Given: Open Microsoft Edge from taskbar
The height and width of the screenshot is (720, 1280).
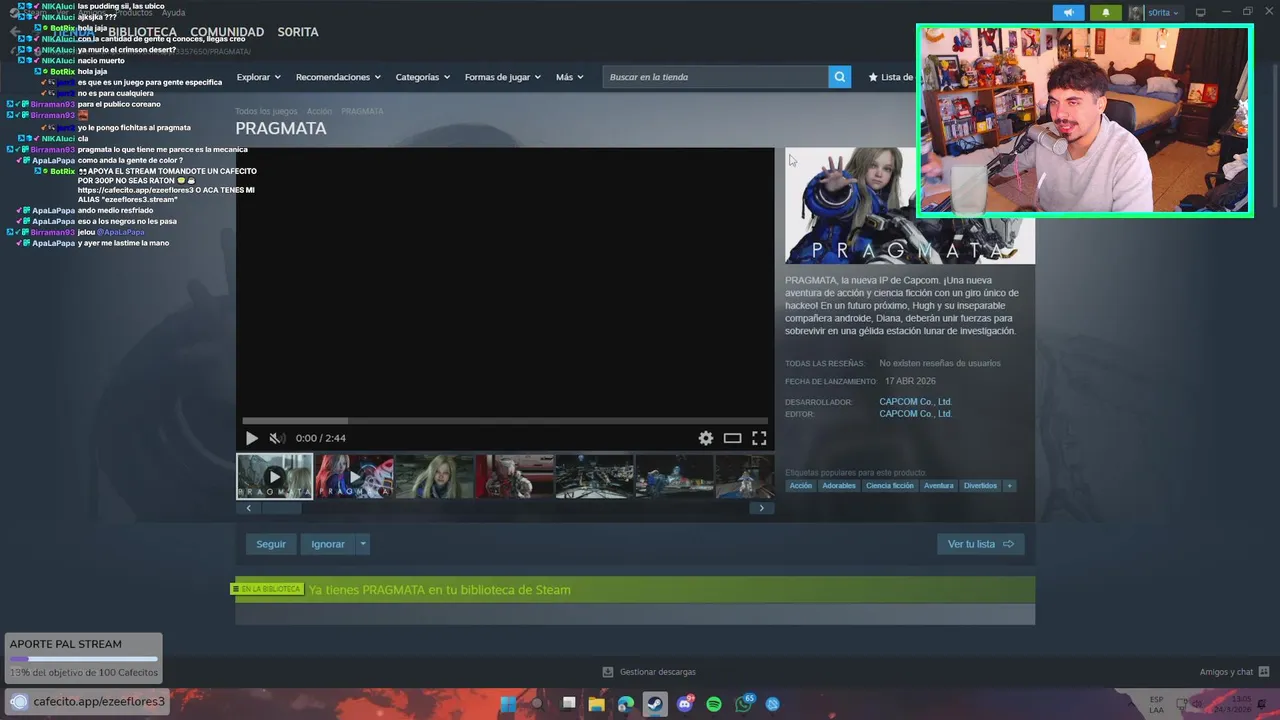Looking at the screenshot, I should (x=626, y=704).
